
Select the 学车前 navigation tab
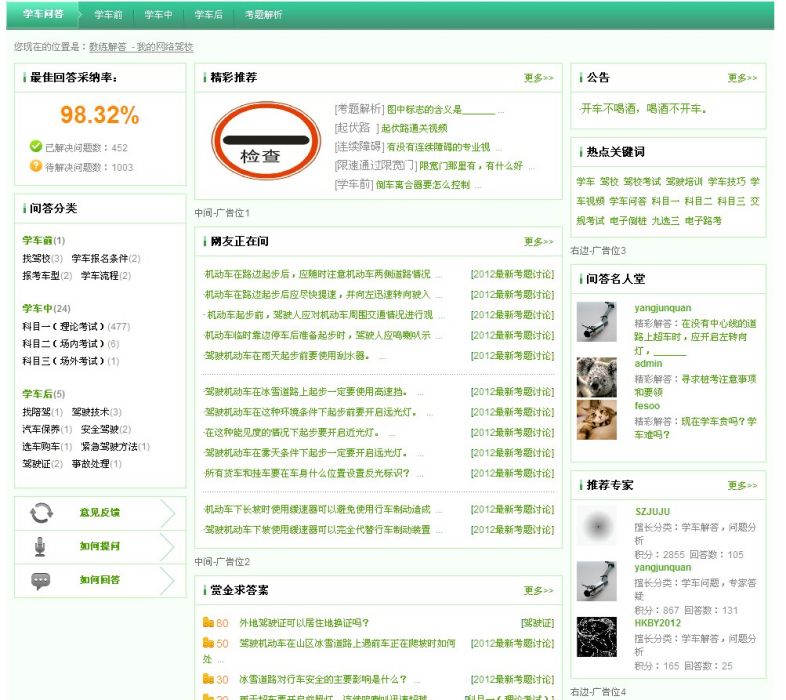(x=108, y=15)
